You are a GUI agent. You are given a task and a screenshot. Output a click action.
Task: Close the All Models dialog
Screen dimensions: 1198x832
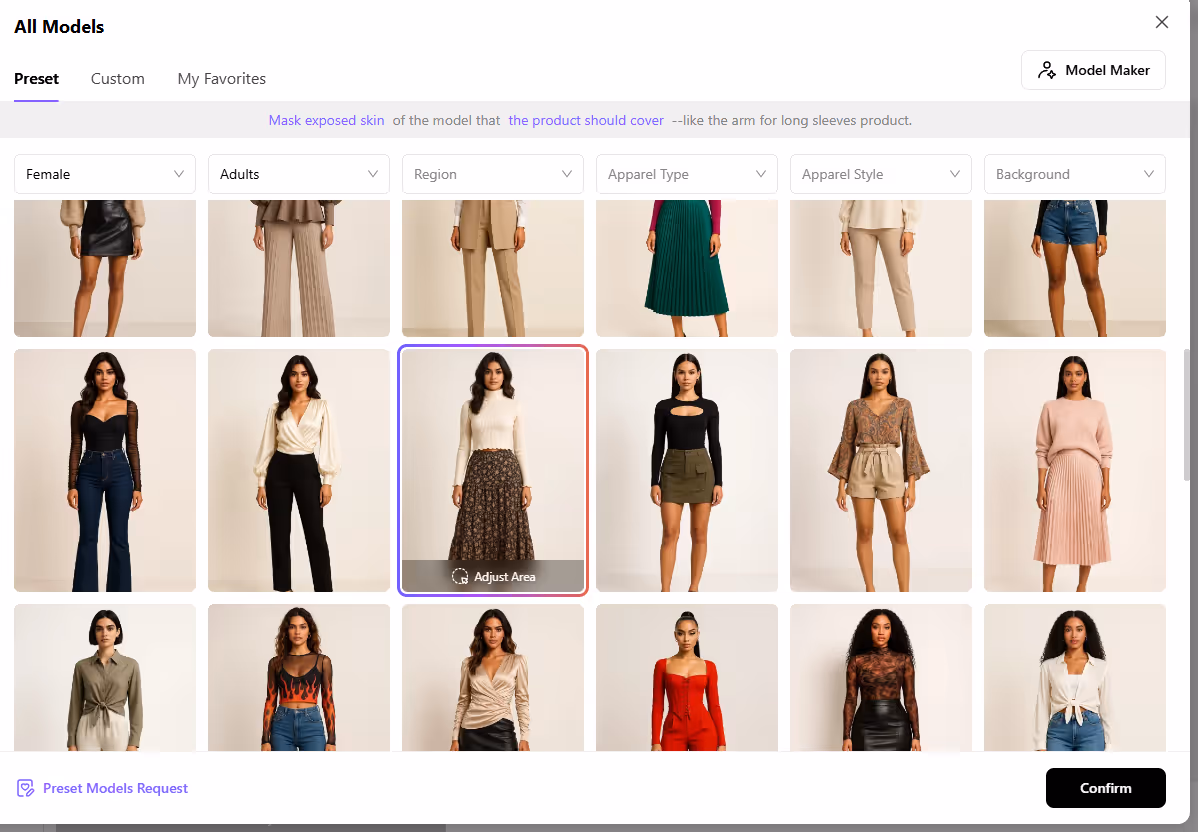coord(1161,22)
